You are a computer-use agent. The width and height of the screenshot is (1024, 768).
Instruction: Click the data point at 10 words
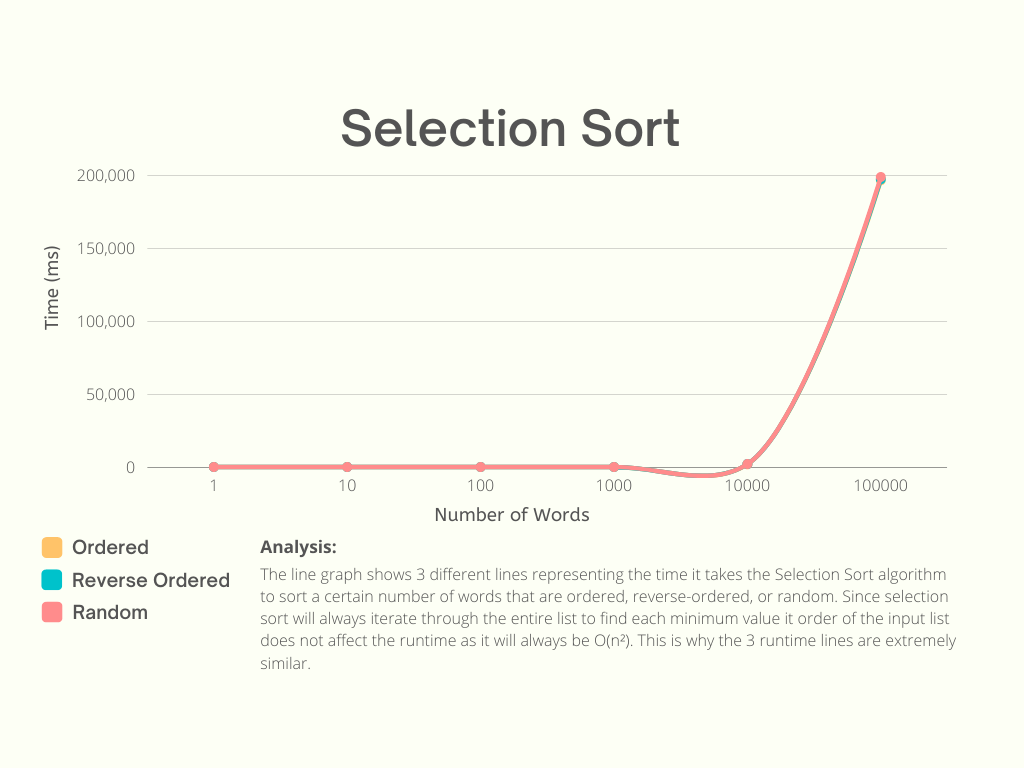click(347, 467)
